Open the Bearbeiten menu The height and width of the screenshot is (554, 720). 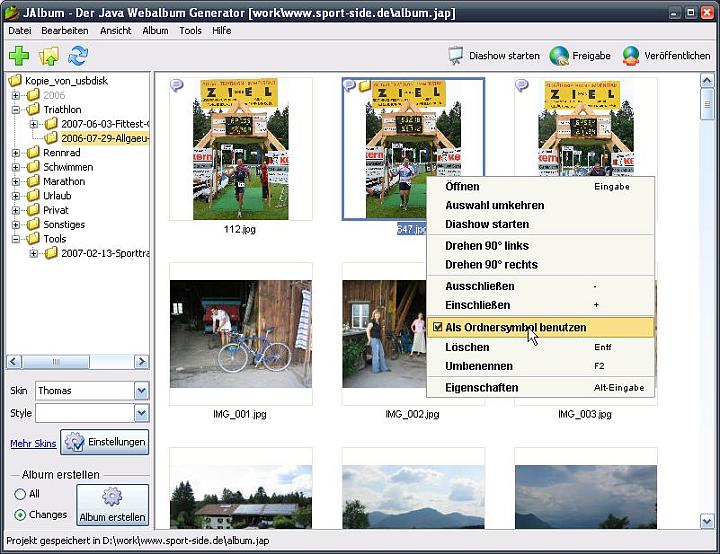(65, 31)
